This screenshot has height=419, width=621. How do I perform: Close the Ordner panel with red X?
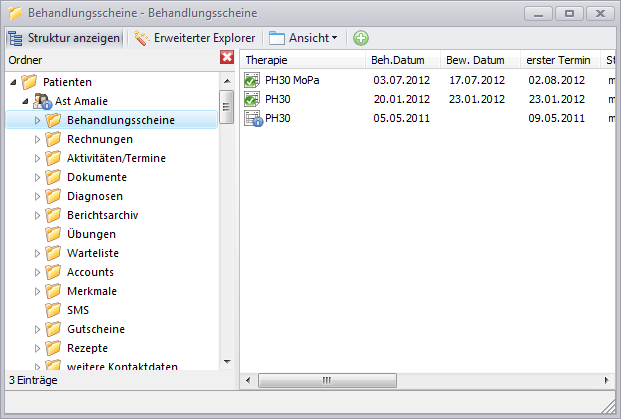click(227, 57)
